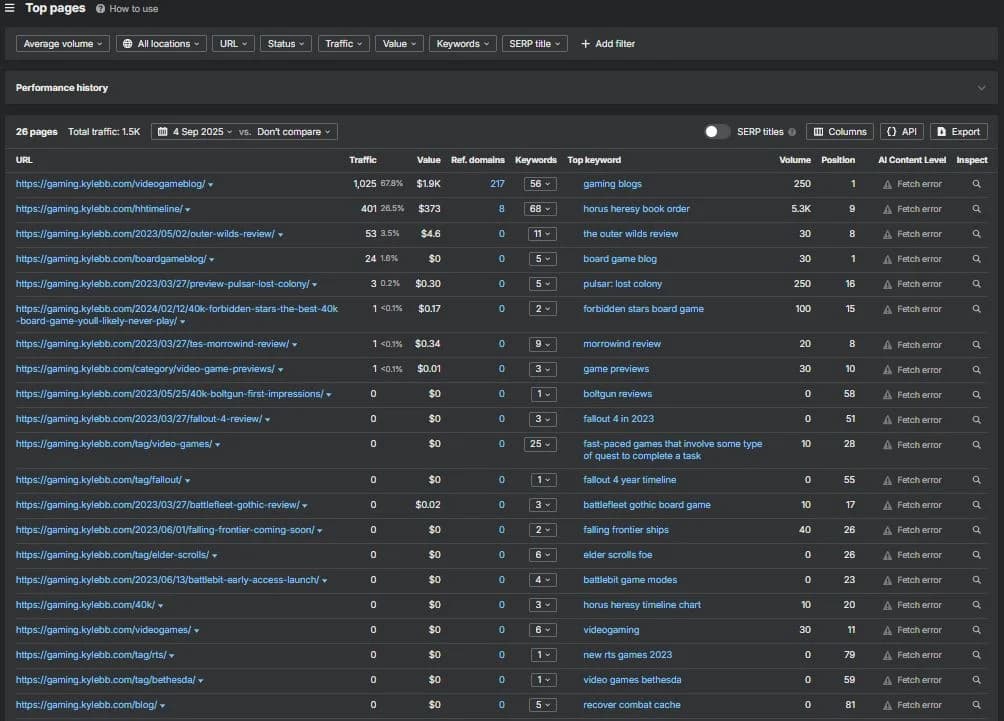
Task: Click the SERP titles info icon
Action: point(792,132)
